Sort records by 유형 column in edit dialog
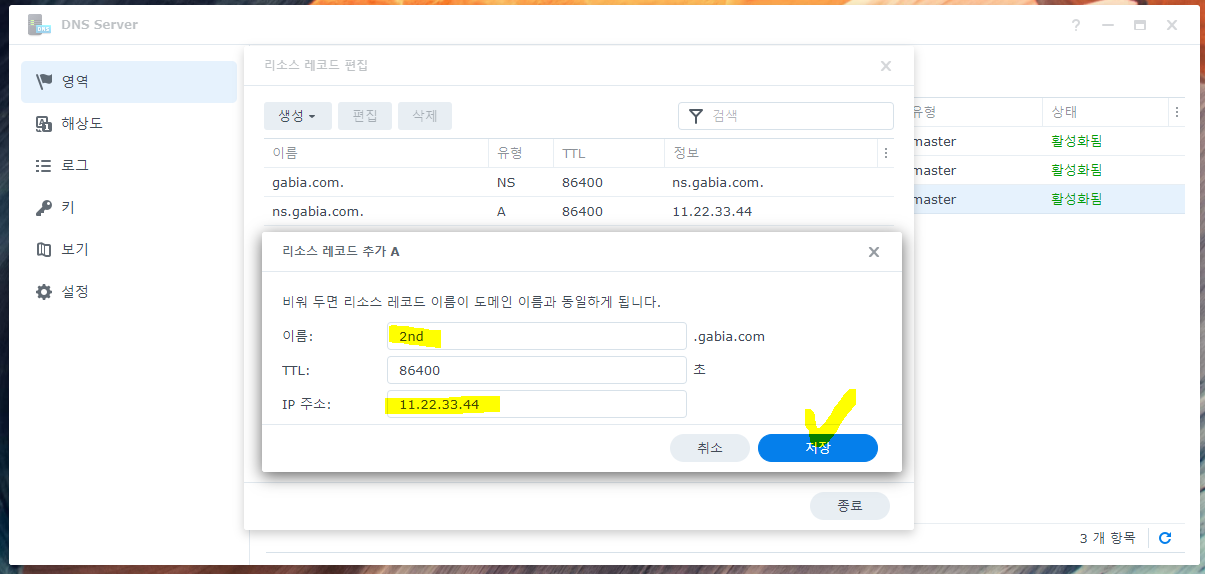1205x574 pixels. (x=521, y=153)
